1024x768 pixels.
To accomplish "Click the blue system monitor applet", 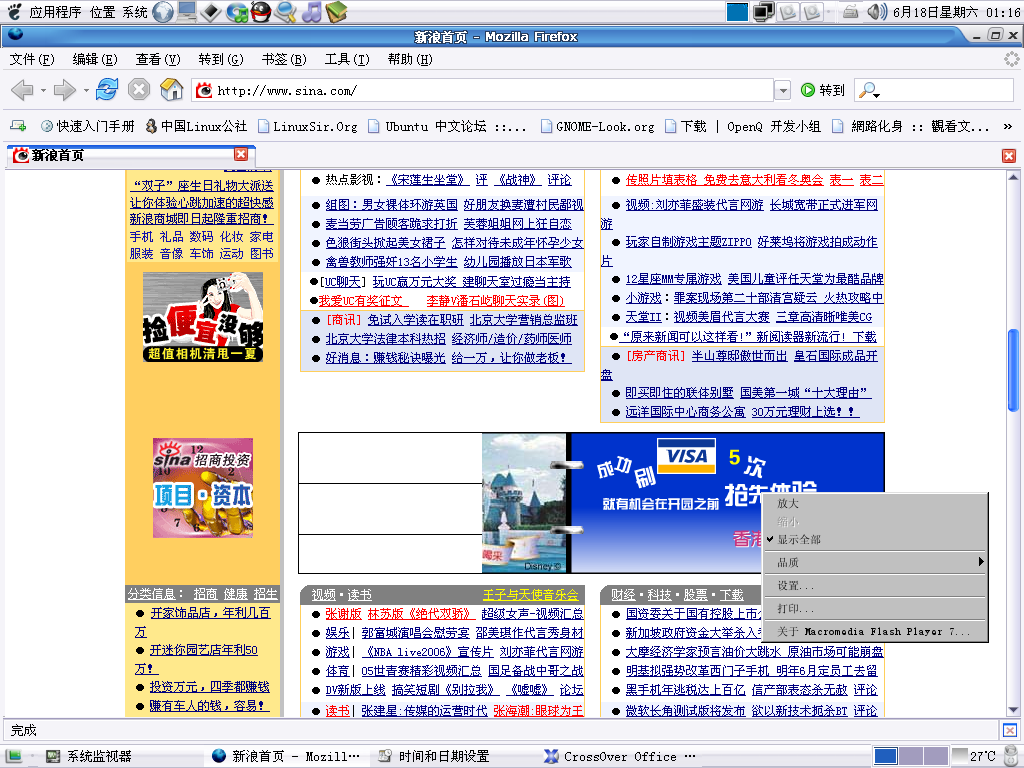I will [737, 12].
